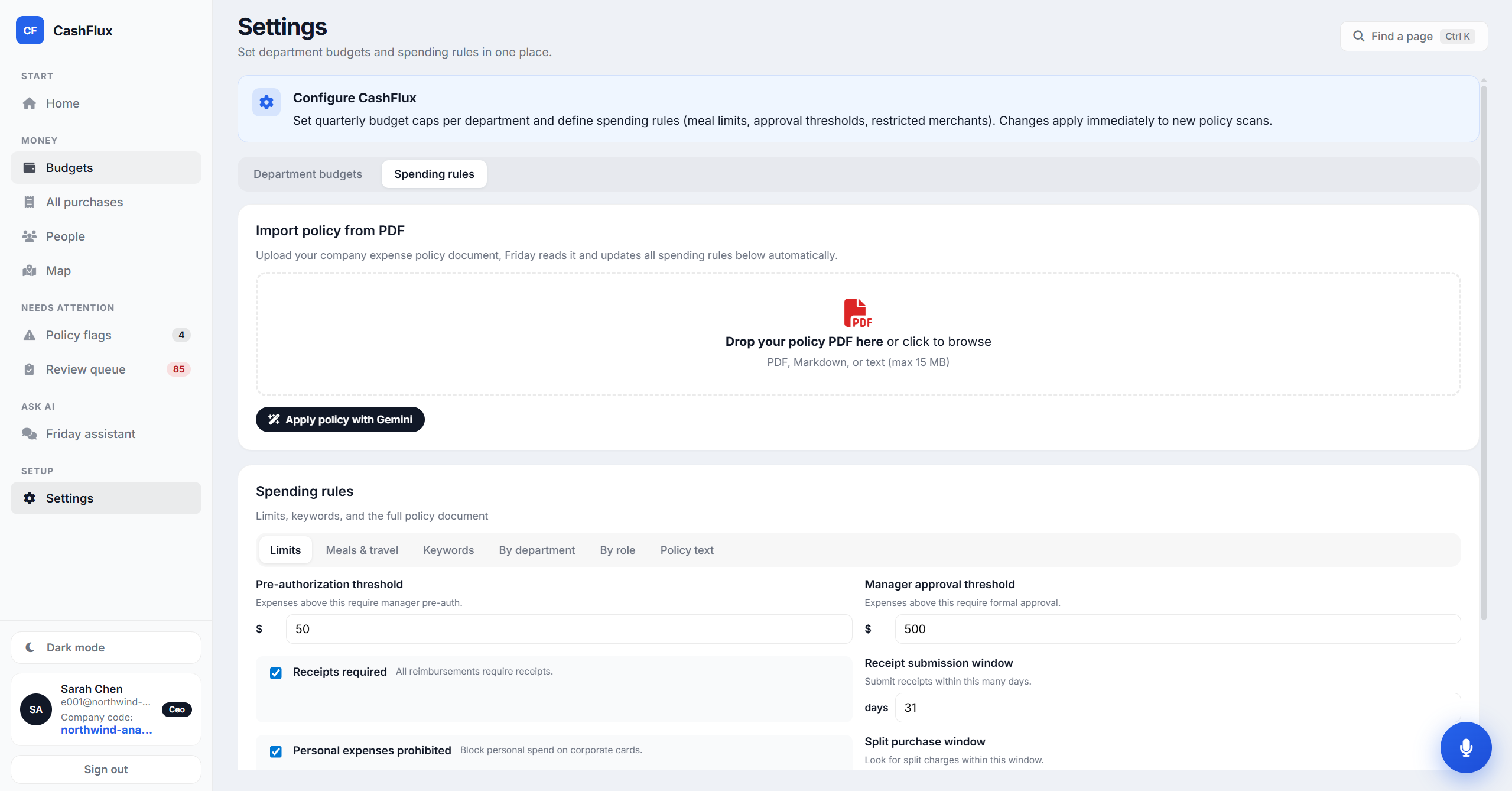Screen dimensions: 1512x791
Task: Show the Policy text tab
Action: 687,550
